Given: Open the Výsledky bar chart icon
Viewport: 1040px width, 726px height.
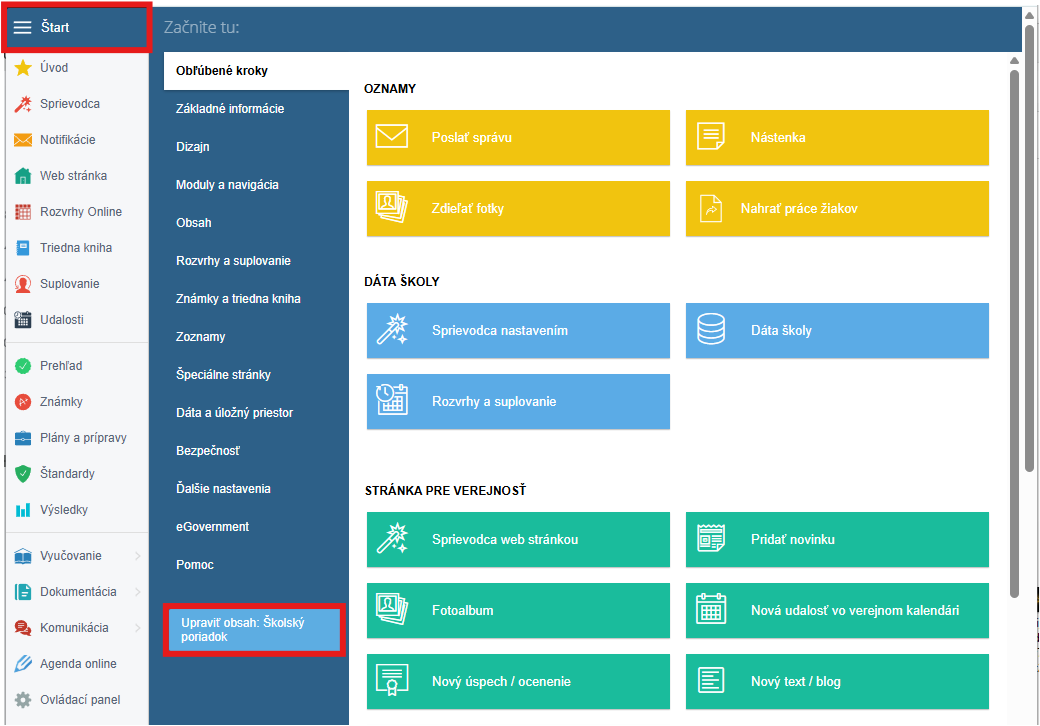Looking at the screenshot, I should tap(23, 510).
